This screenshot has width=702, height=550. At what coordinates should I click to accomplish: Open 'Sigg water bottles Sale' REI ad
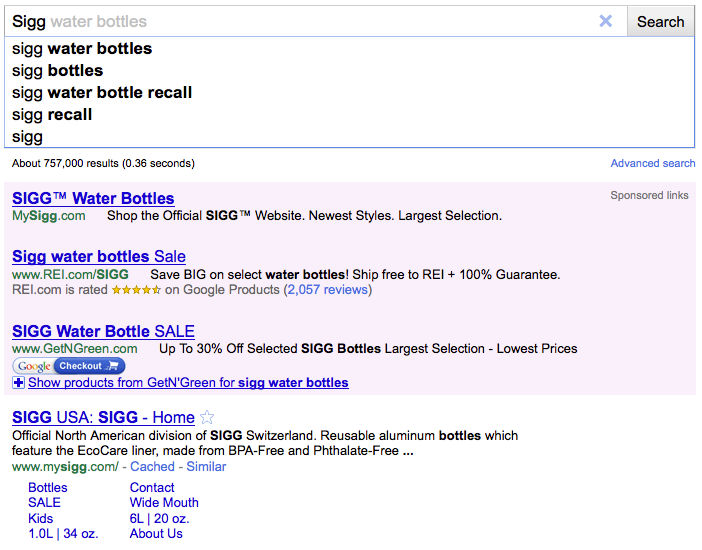tap(98, 256)
